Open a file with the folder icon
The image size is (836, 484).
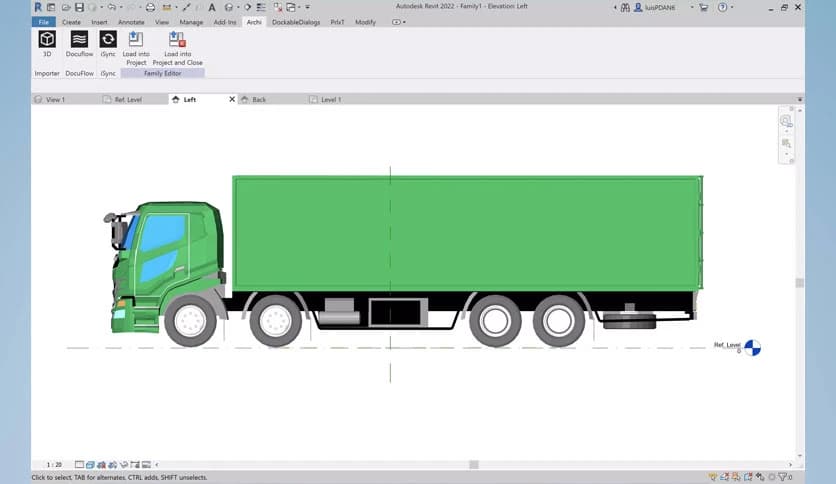[66, 7]
